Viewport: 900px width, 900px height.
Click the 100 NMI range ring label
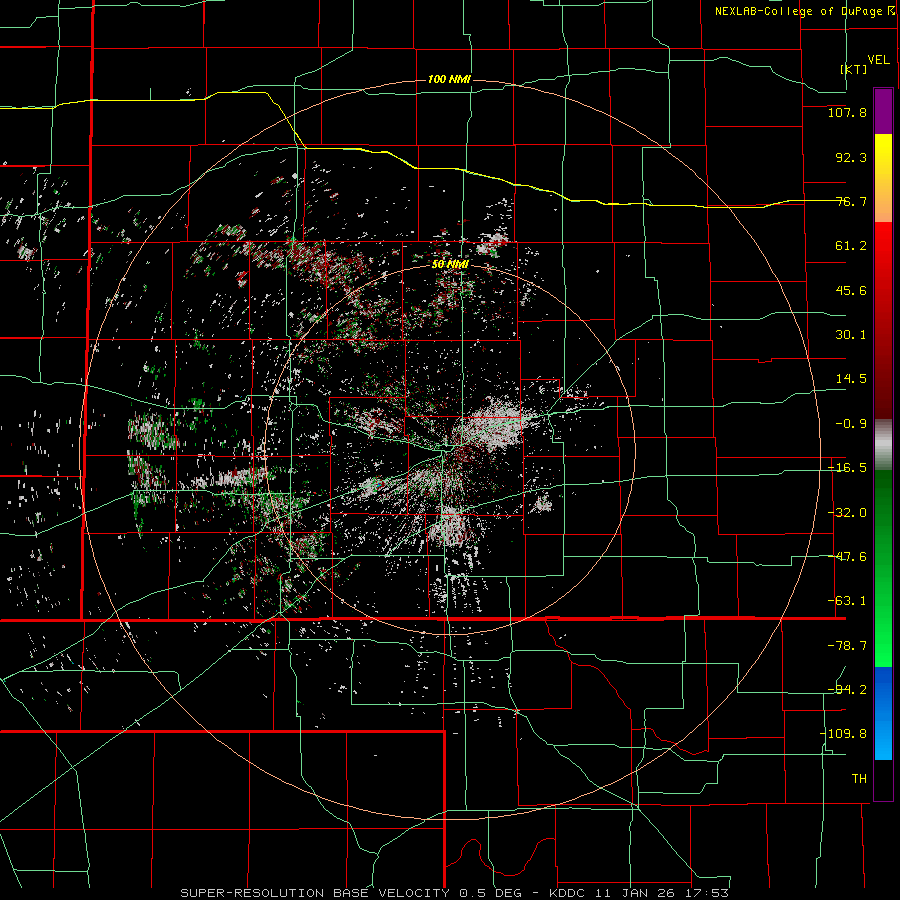click(449, 79)
